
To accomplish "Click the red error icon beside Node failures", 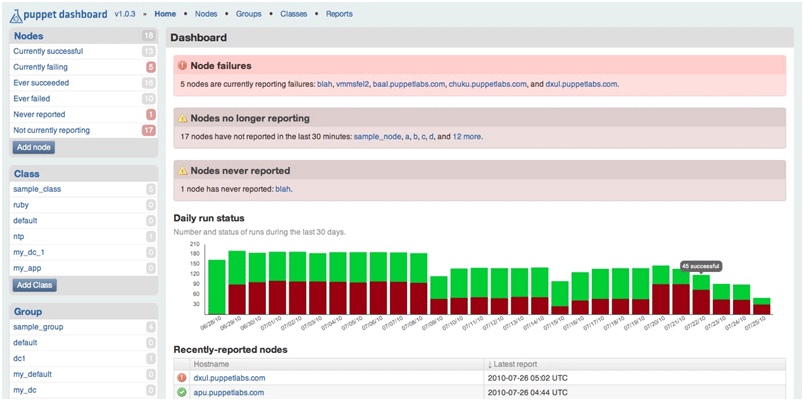I will tap(183, 66).
